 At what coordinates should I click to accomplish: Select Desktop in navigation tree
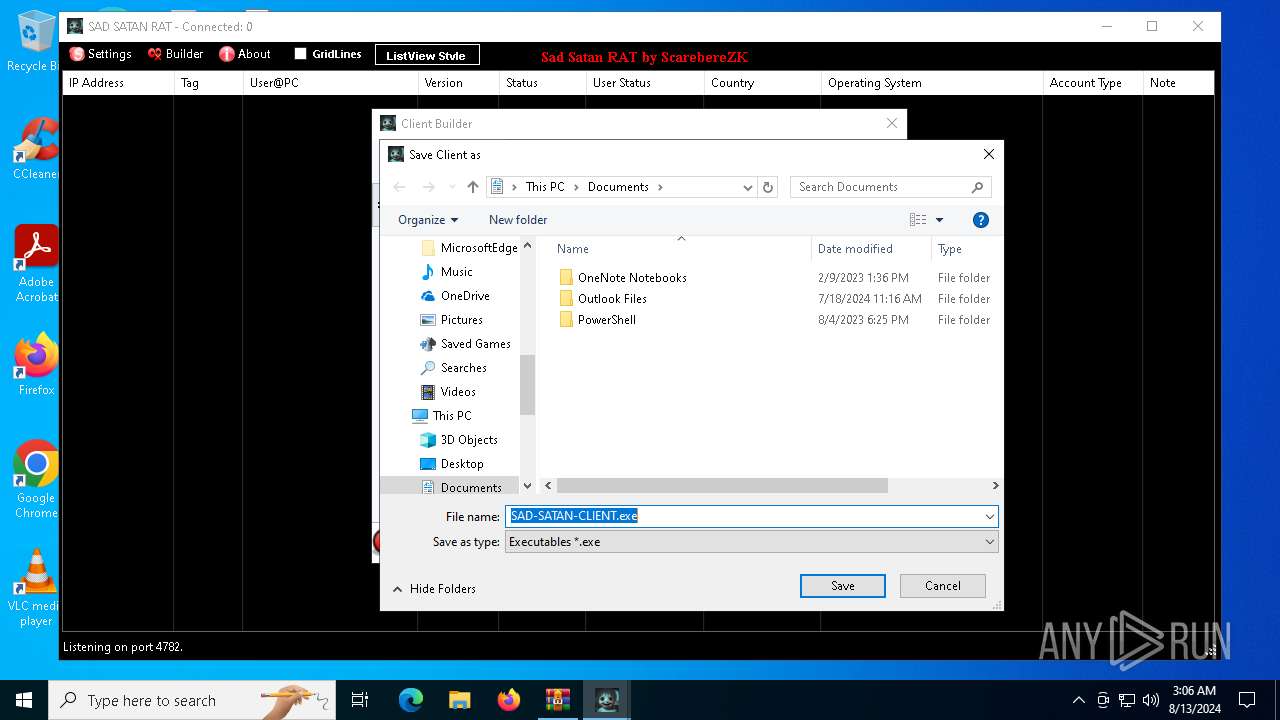(452, 464)
